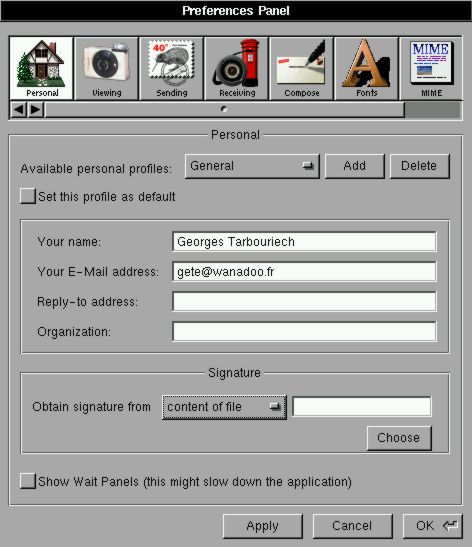Open the Receiving mailbox icon panel
The image size is (472, 547).
click(x=237, y=68)
